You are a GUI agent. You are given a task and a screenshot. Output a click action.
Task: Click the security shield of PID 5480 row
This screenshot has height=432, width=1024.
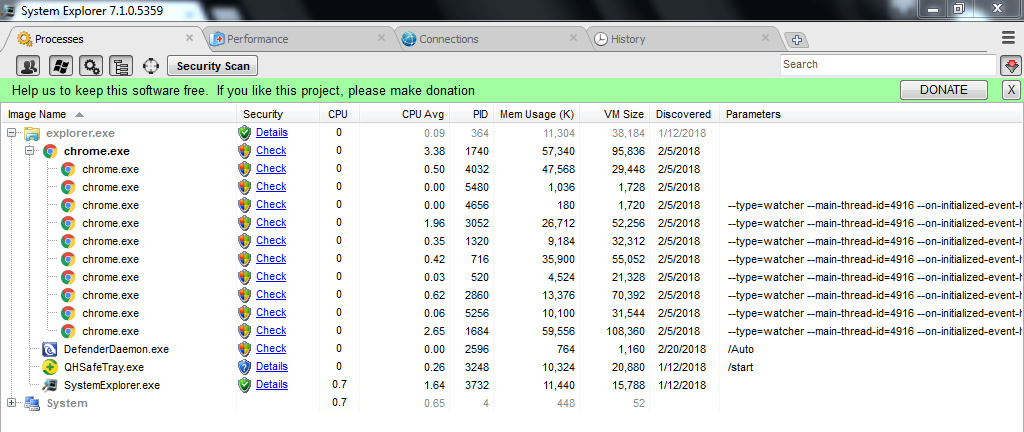244,187
